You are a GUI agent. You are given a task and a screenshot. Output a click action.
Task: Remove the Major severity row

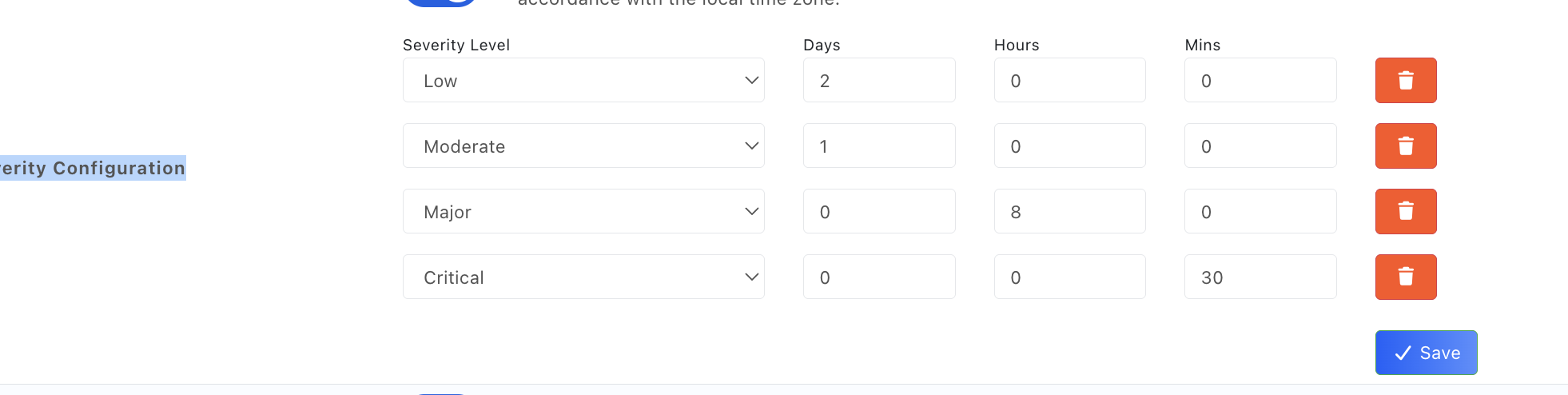(x=1405, y=211)
